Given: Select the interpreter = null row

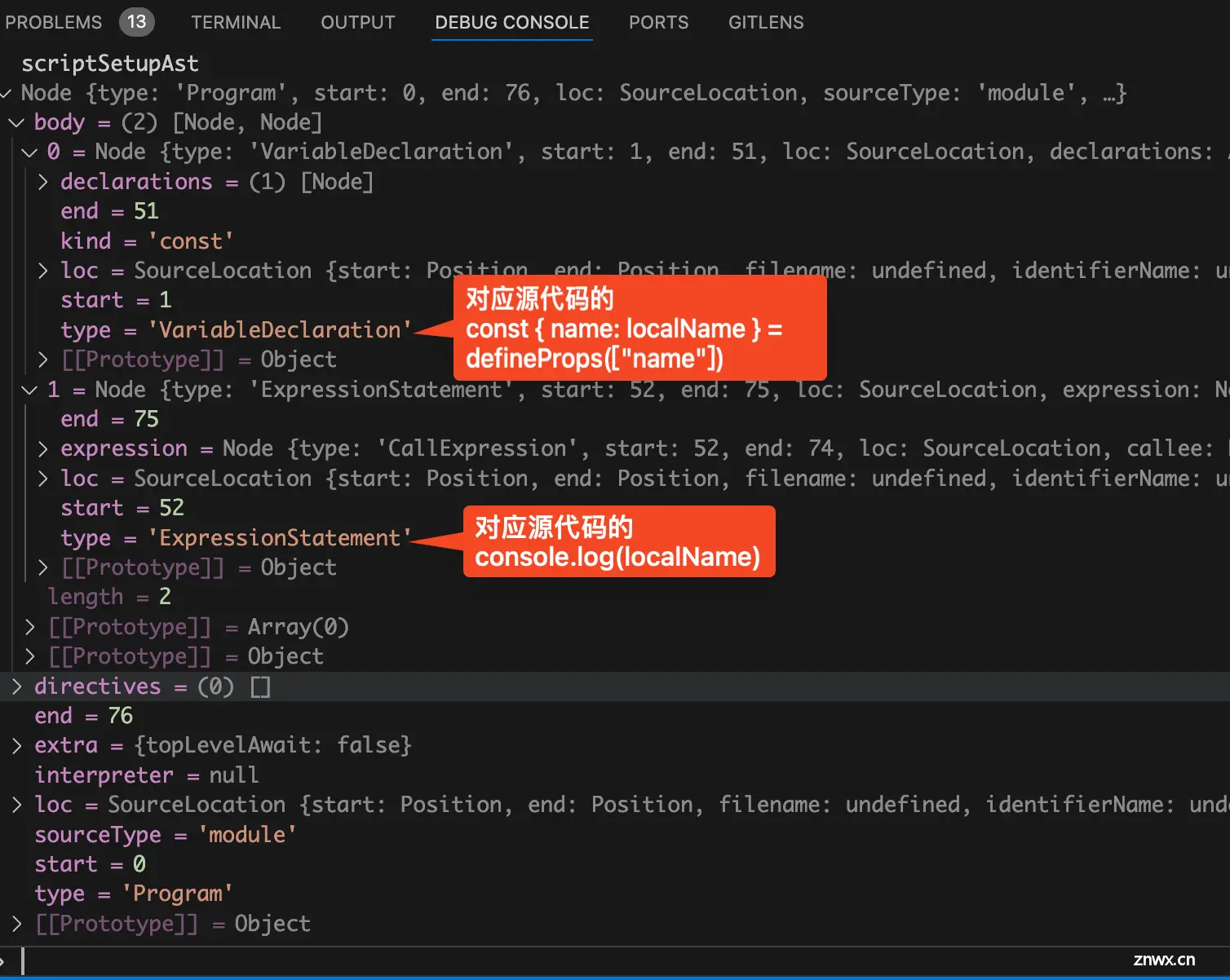Looking at the screenshot, I should tap(147, 775).
